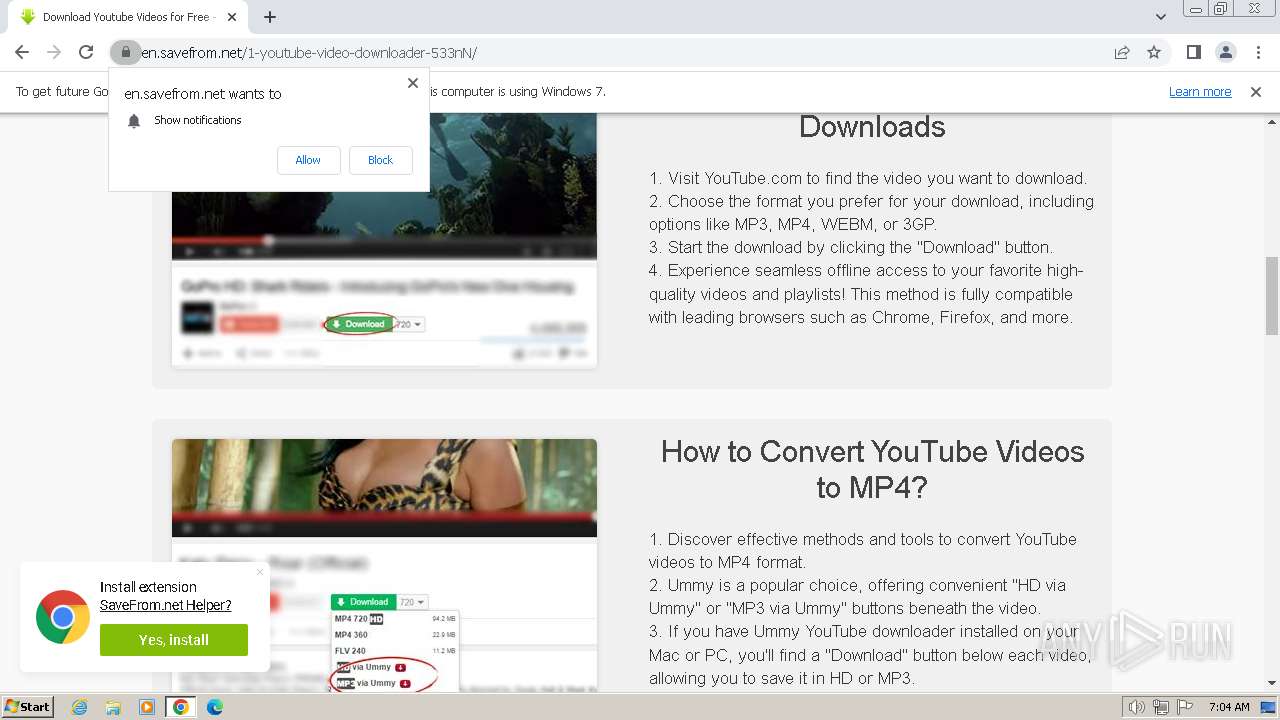This screenshot has height=720, width=1280.
Task: Click 'Discover effective methods and tools' step text
Action: click(x=863, y=551)
